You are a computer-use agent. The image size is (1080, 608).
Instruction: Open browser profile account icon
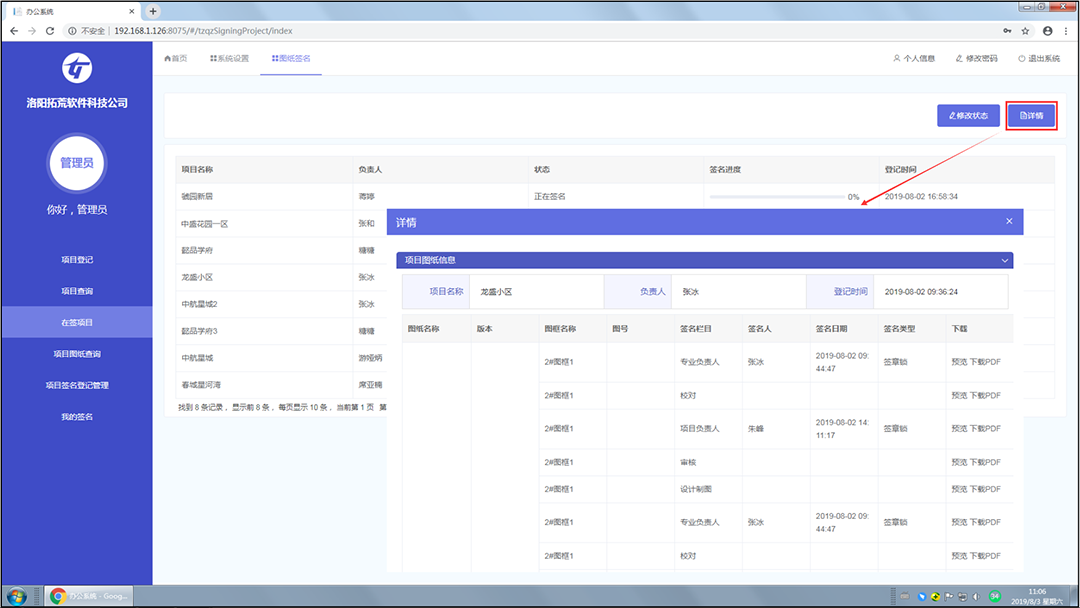pyautogui.click(x=1048, y=31)
